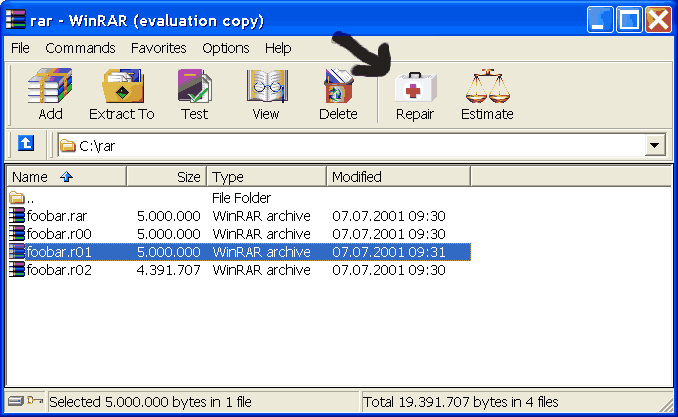678x417 pixels.
Task: Click the disk drive status bar icon
Action: pos(16,401)
